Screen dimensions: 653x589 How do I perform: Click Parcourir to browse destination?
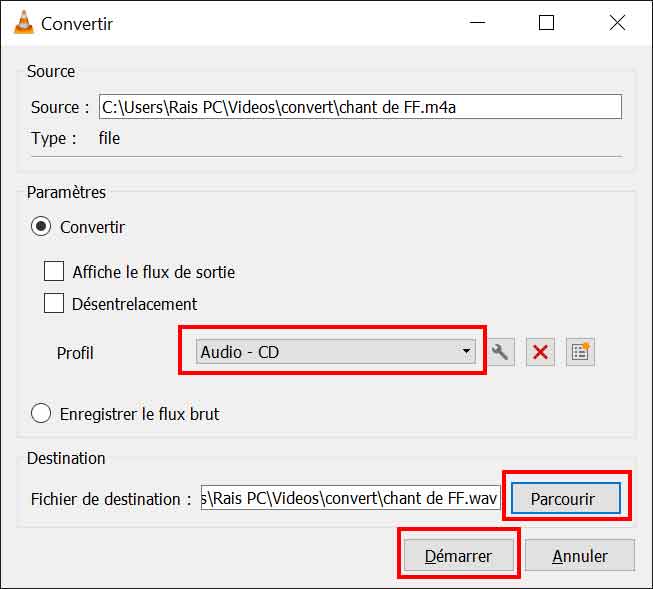566,498
